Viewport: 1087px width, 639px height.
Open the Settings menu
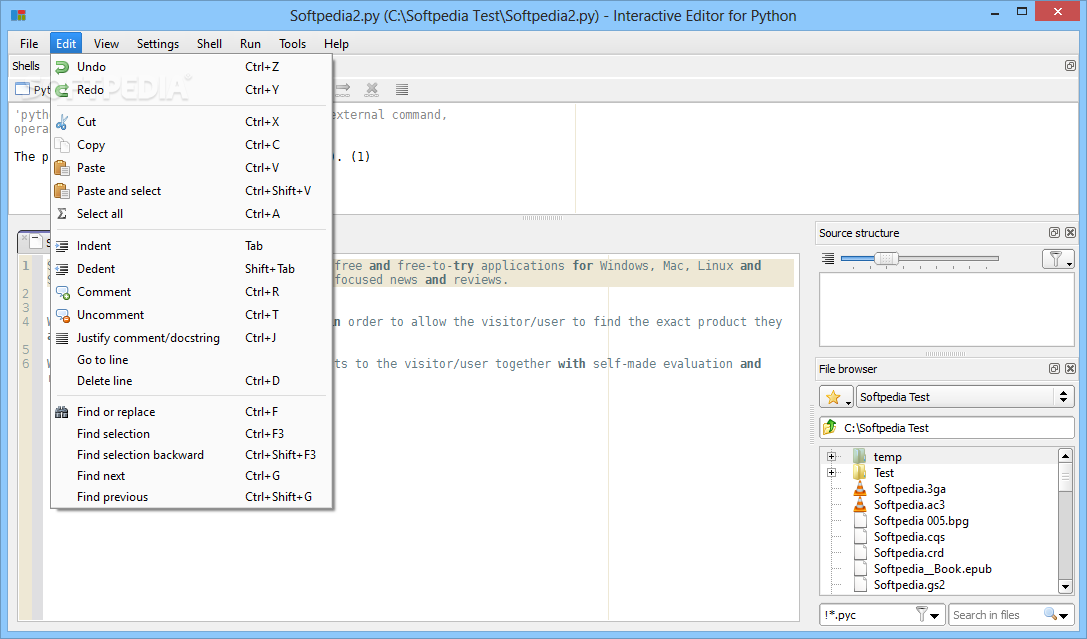157,44
